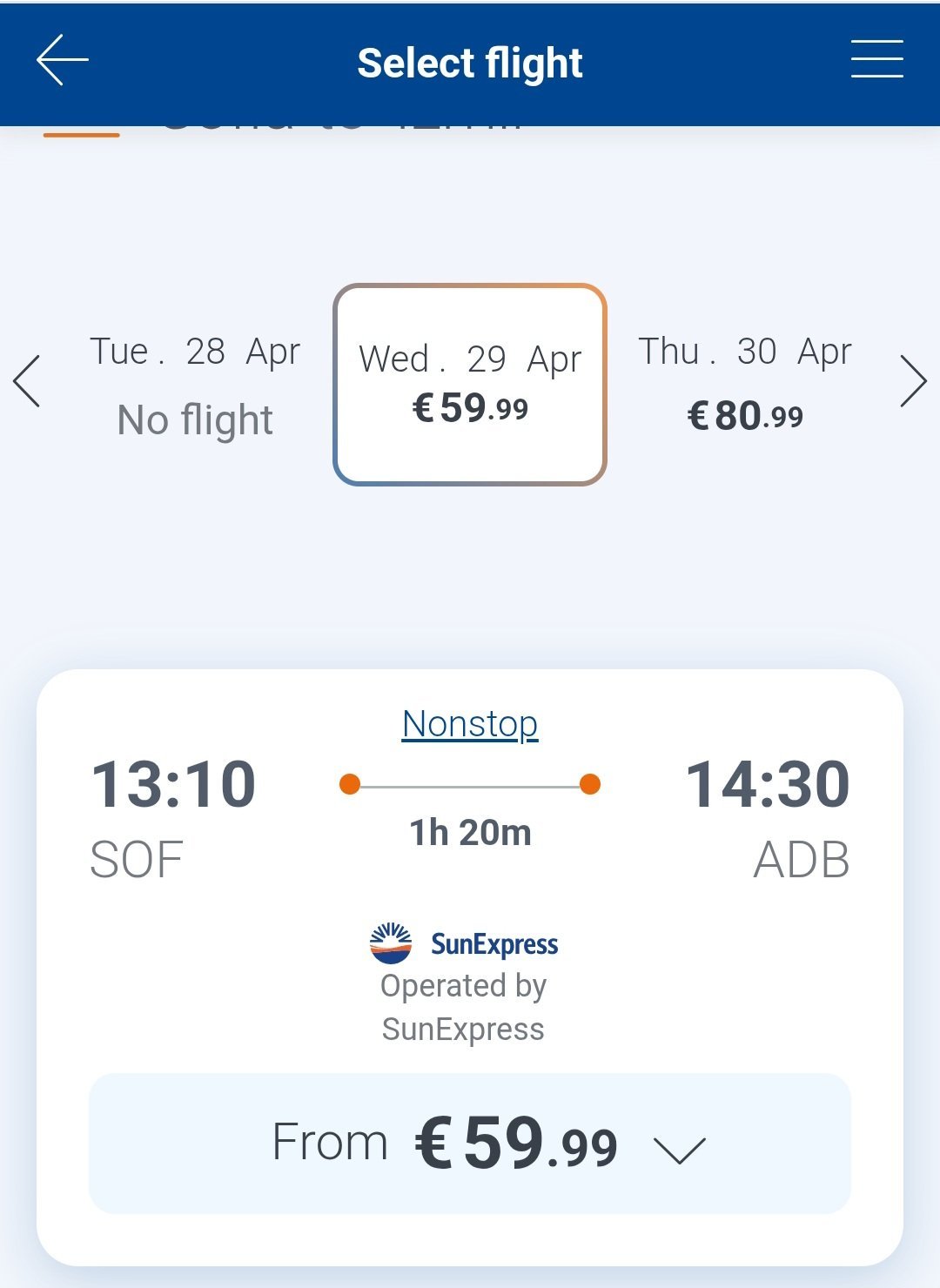Click the €80.99 price under Thursday

coord(745,416)
